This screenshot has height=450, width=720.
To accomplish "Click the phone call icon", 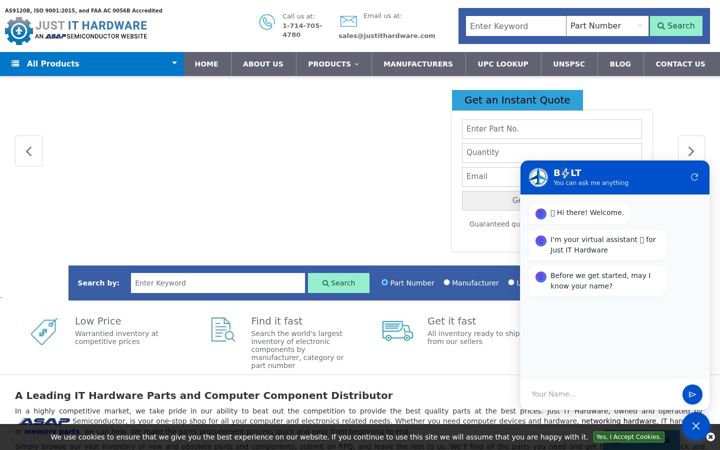I will point(267,22).
